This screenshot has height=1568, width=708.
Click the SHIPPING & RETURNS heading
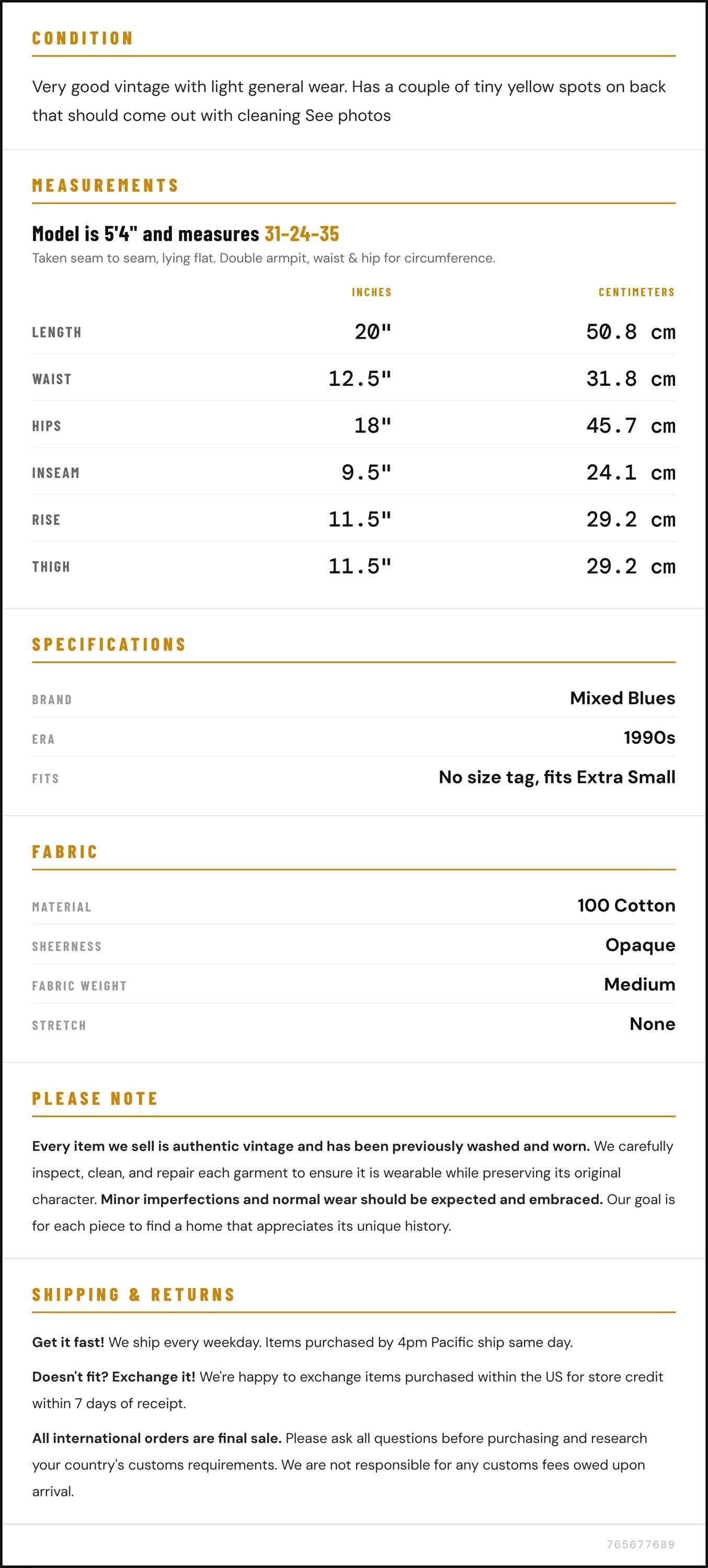[134, 1294]
